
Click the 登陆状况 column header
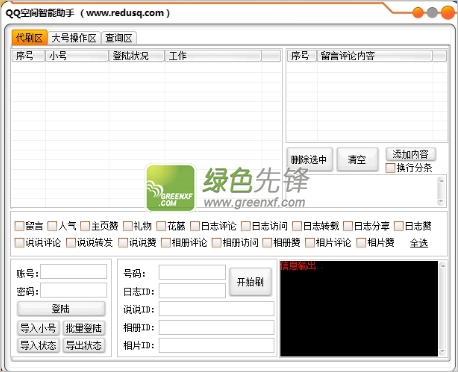pyautogui.click(x=136, y=56)
